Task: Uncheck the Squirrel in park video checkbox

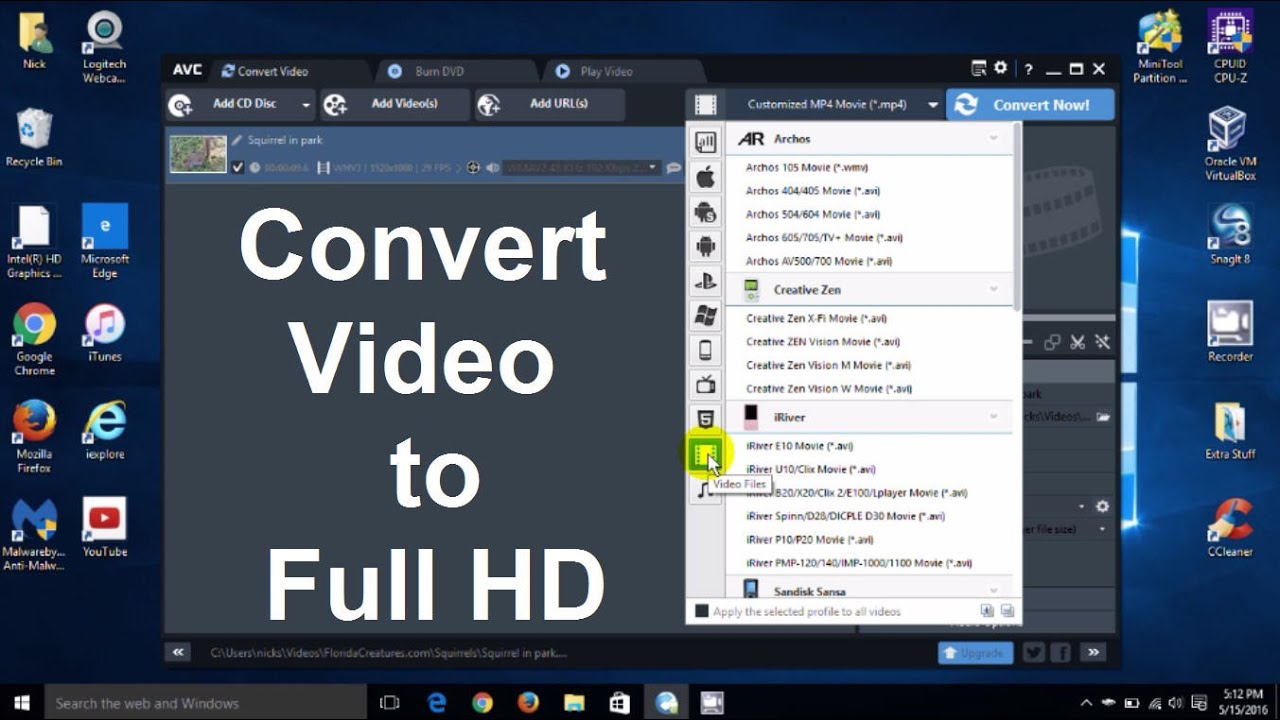Action: (x=238, y=167)
